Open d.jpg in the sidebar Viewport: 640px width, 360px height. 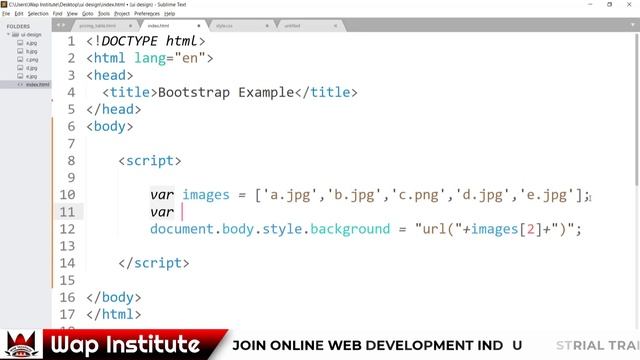pos(31,68)
